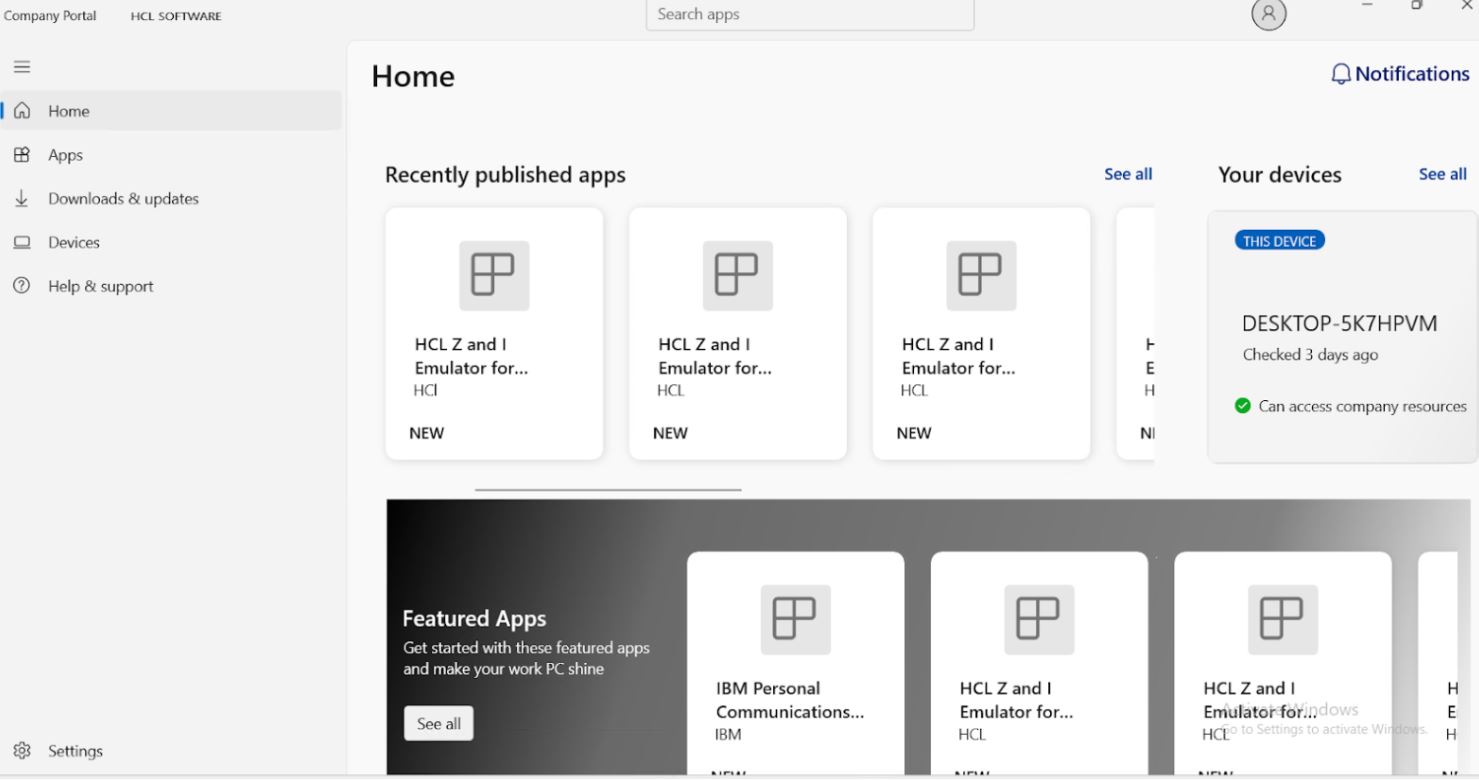Click the Apps grid icon
Image resolution: width=1479 pixels, height=780 pixels.
tap(21, 155)
